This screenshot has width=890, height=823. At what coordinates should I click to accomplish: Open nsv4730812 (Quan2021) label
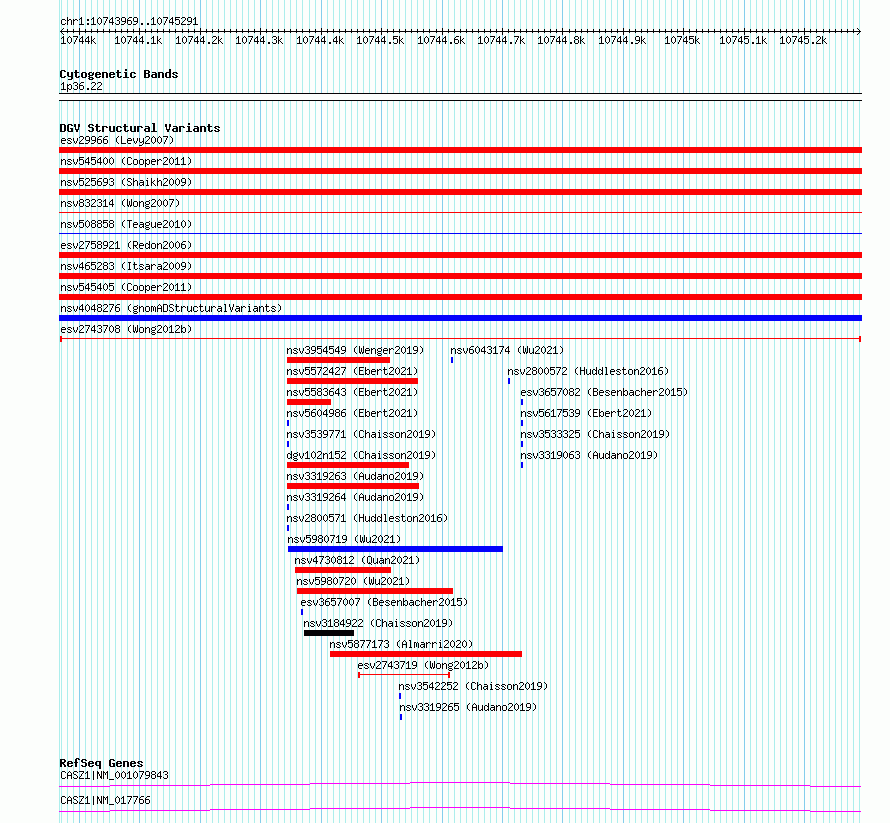tap(358, 560)
